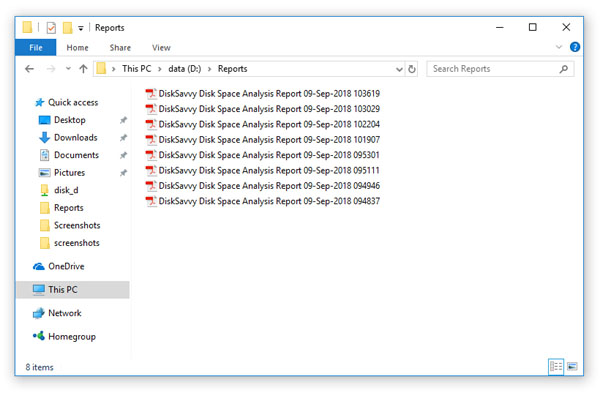The image size is (600, 393).
Task: Open the File menu
Action: (x=36, y=47)
